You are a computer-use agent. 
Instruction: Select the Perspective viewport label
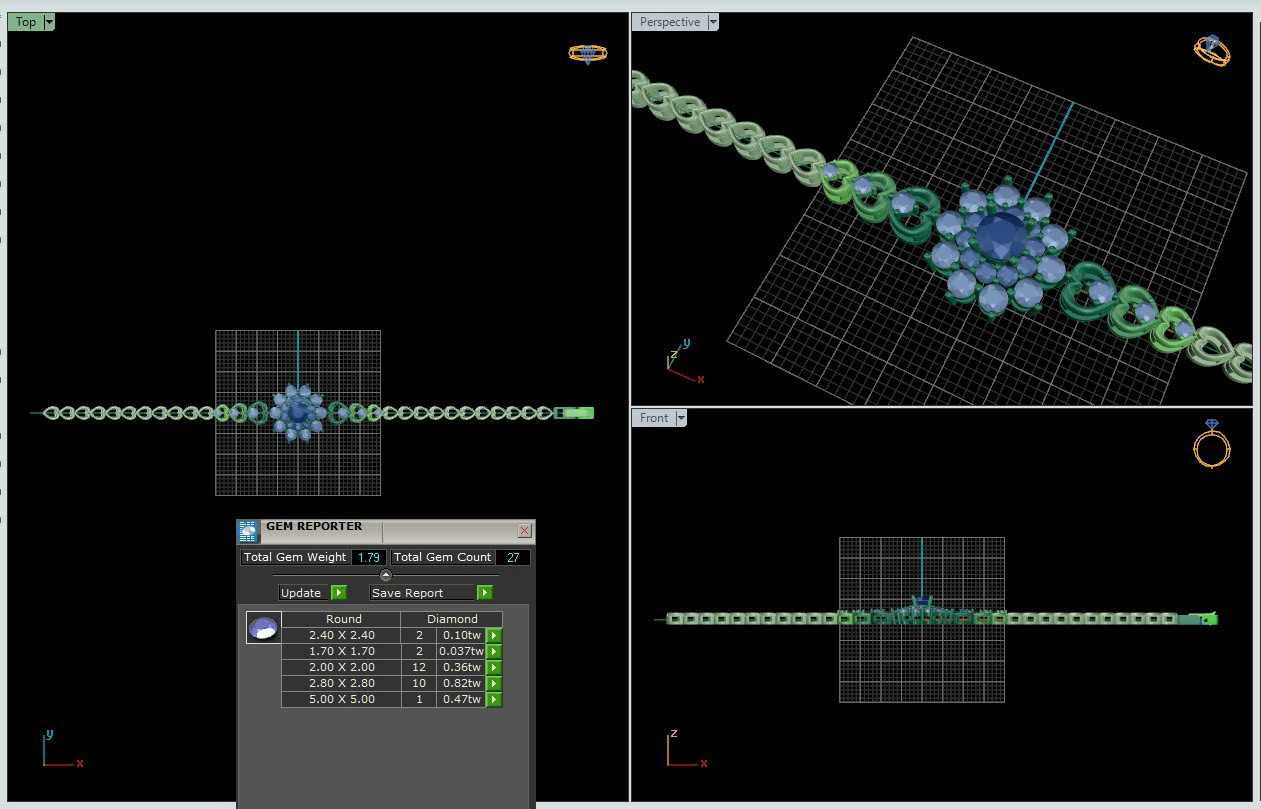click(x=670, y=22)
